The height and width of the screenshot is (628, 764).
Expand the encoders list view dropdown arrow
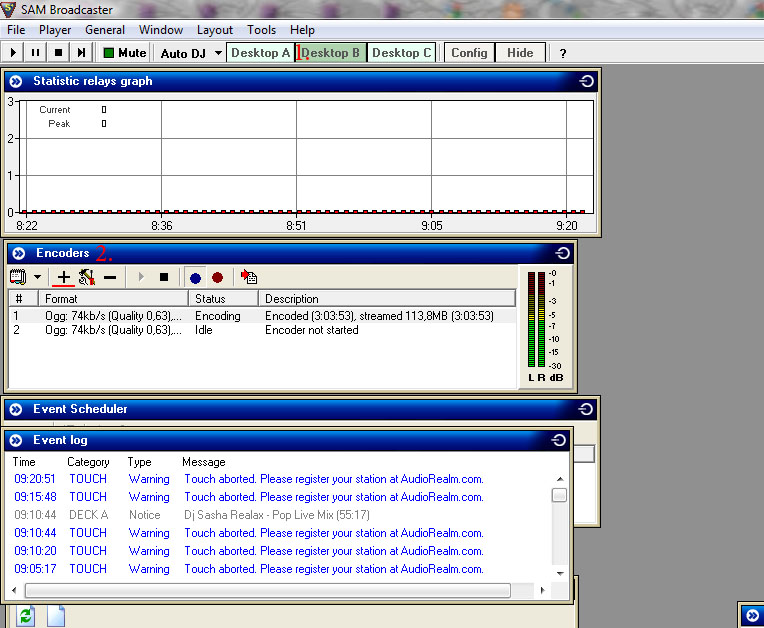coord(38,277)
